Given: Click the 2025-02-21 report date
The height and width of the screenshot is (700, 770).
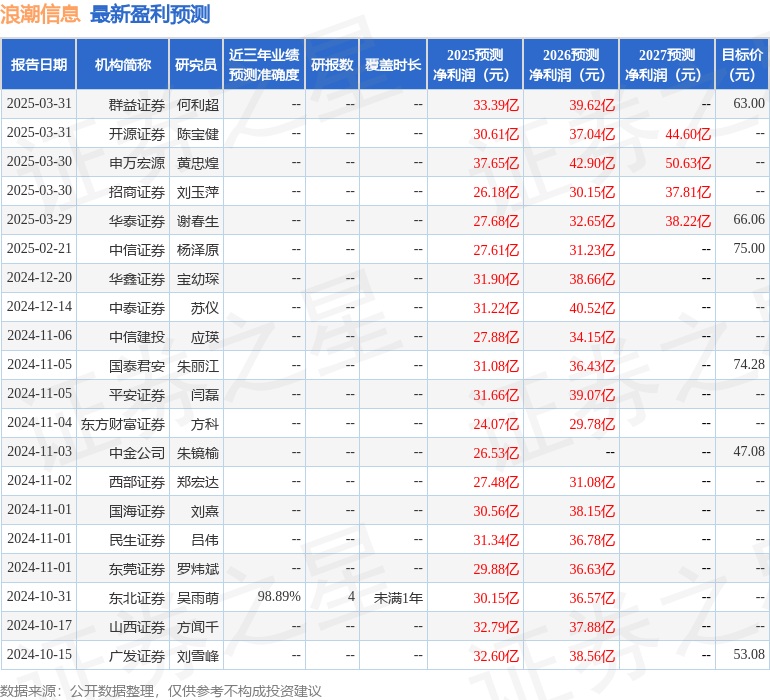Looking at the screenshot, I should point(39,248).
